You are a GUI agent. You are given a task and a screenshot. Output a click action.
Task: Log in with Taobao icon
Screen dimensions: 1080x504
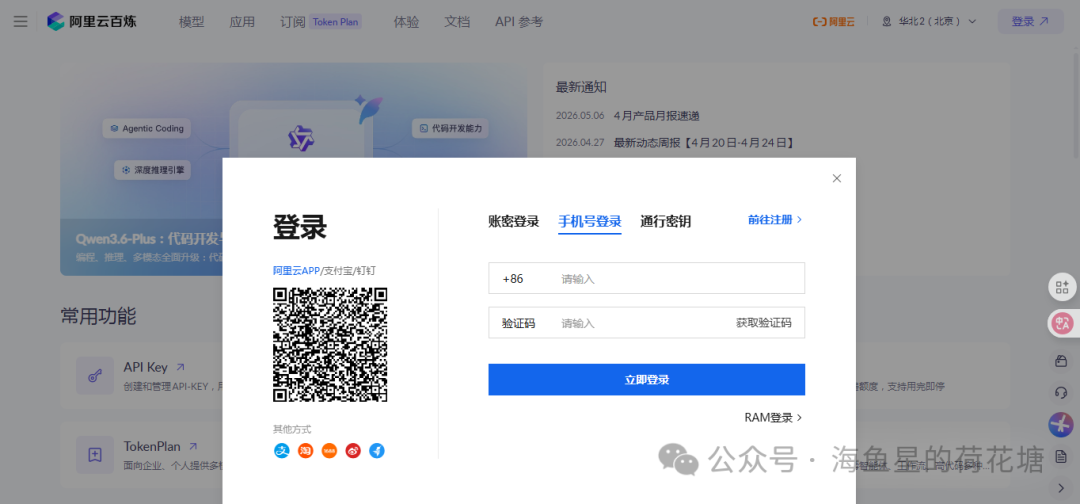click(305, 451)
